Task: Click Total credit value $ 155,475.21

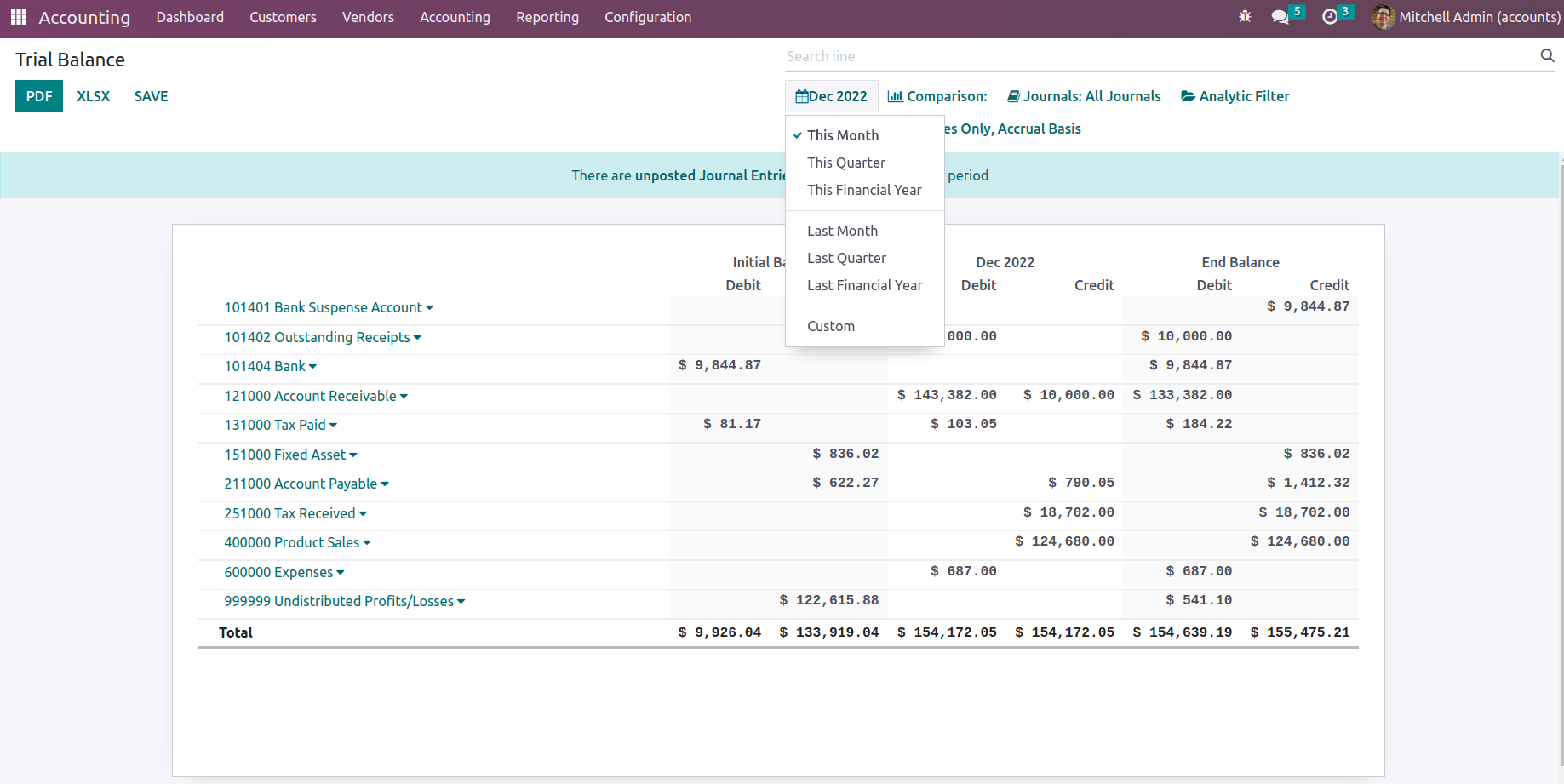Action: pos(1300,632)
